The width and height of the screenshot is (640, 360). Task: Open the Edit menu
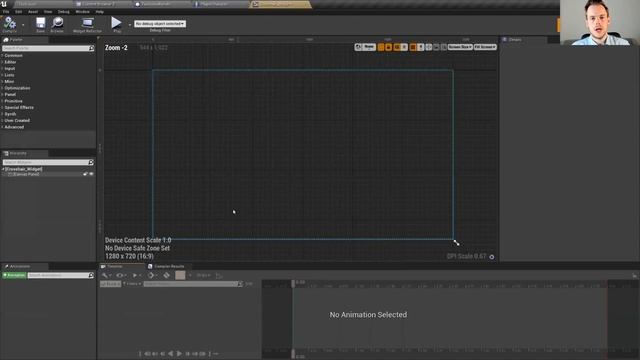coord(19,11)
